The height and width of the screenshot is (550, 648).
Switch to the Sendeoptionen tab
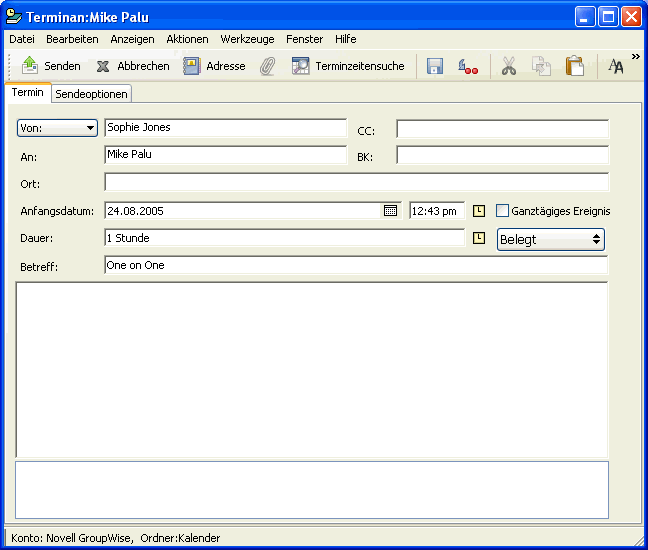(91, 94)
